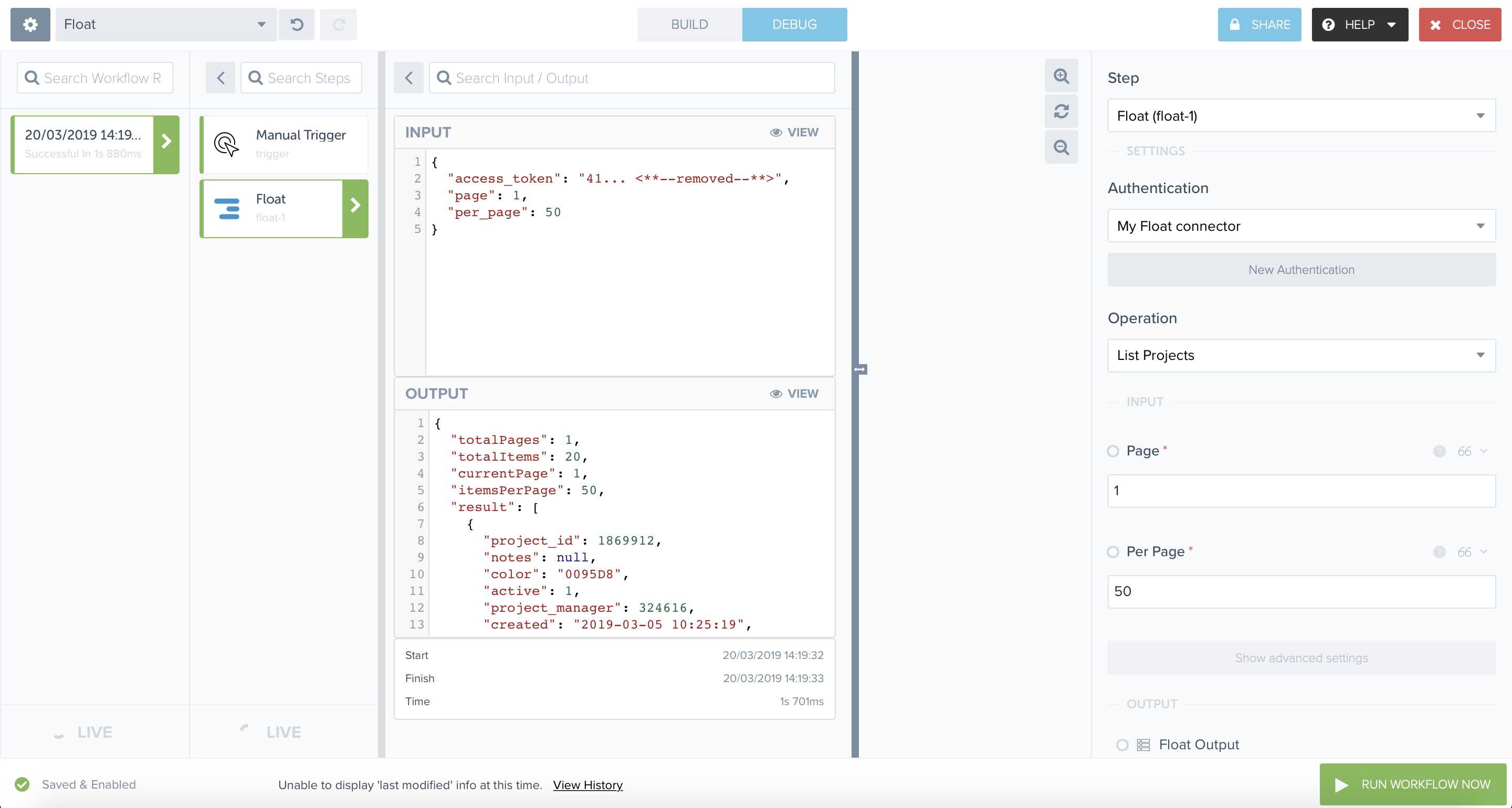The height and width of the screenshot is (808, 1512).
Task: Click back arrow beside Search Input / Output
Action: click(x=409, y=78)
